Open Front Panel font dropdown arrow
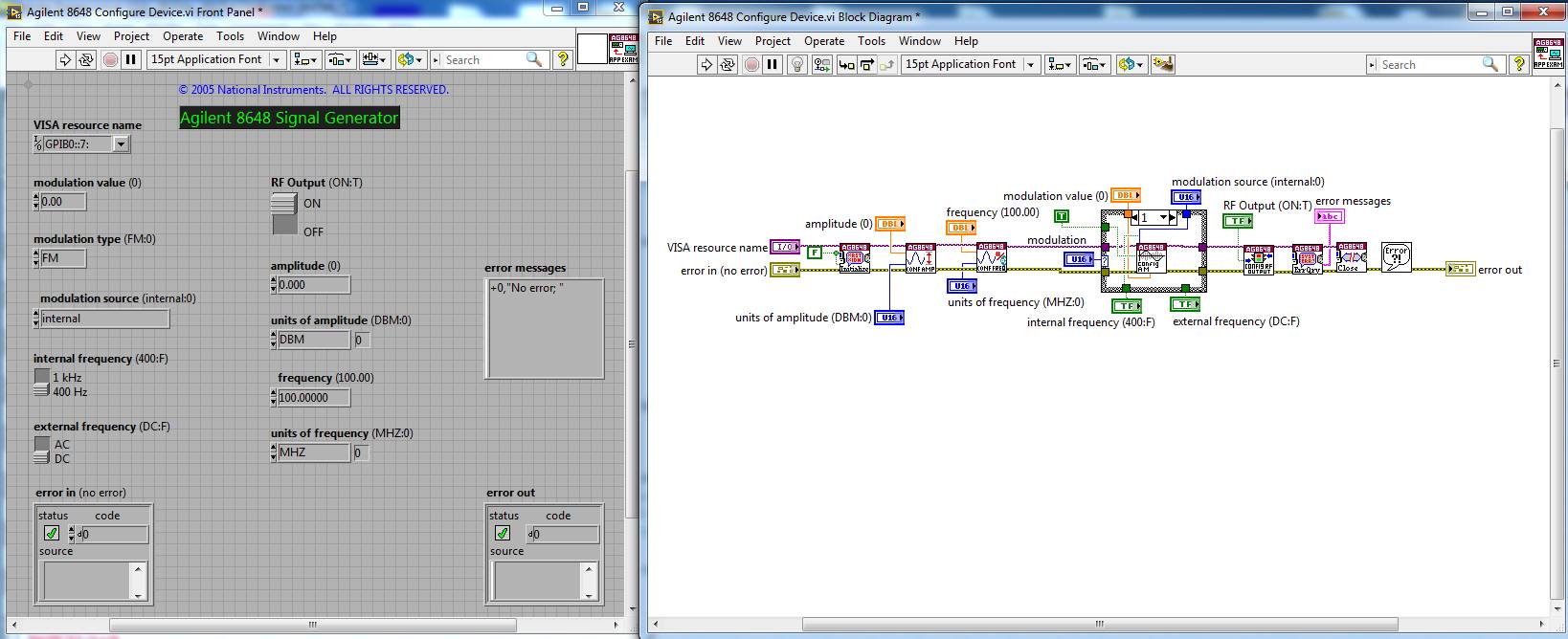The width and height of the screenshot is (1568, 639). [277, 59]
